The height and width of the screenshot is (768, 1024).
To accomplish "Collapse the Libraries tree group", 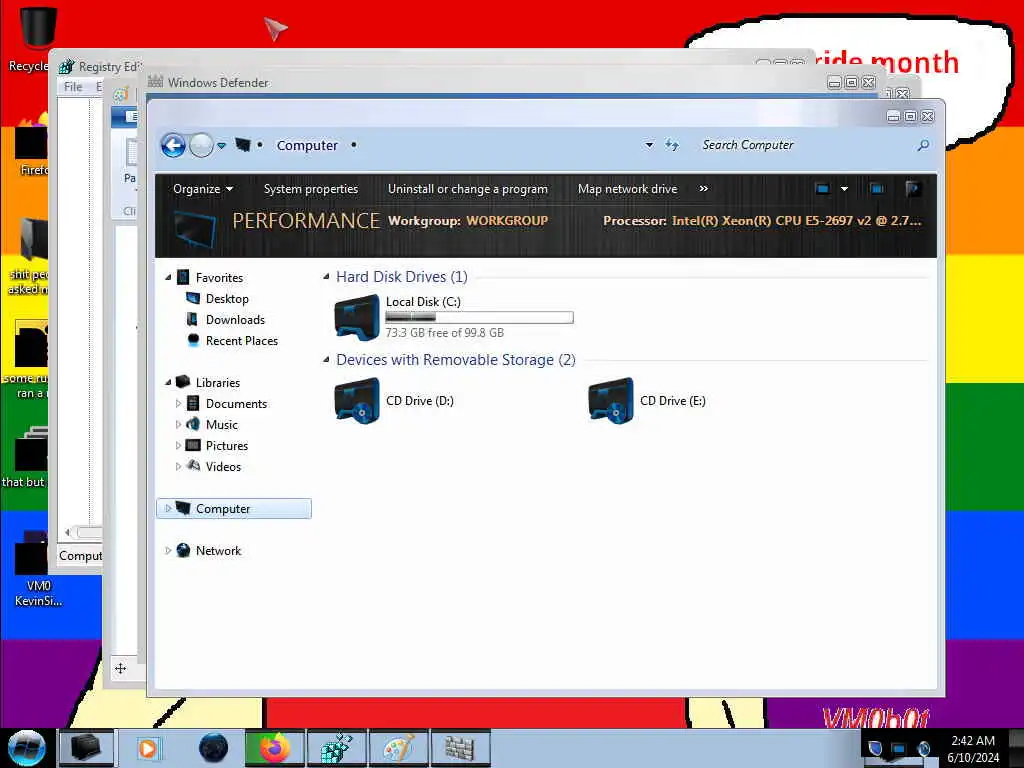I will 168,382.
